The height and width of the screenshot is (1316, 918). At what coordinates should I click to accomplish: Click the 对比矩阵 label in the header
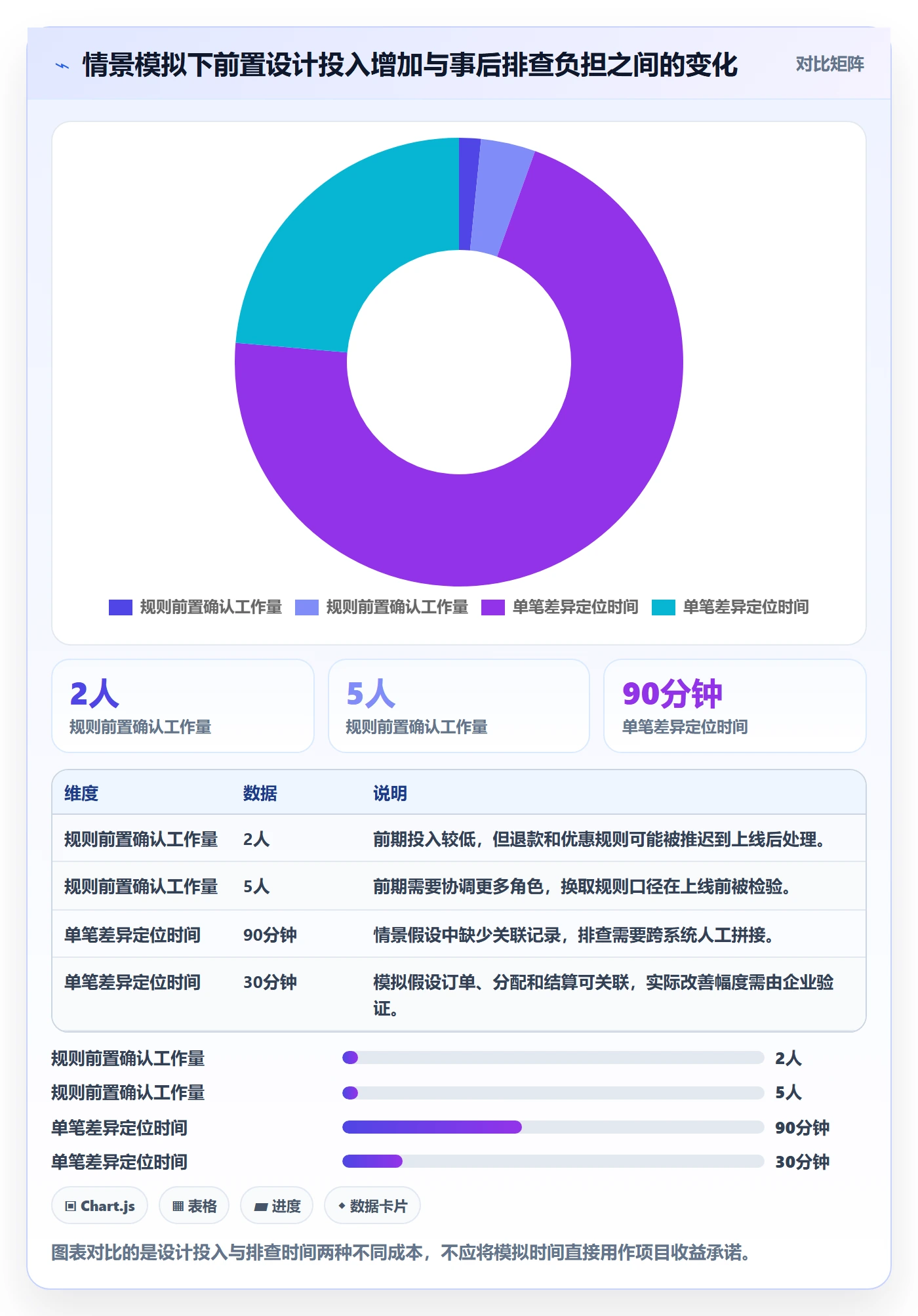click(x=829, y=64)
